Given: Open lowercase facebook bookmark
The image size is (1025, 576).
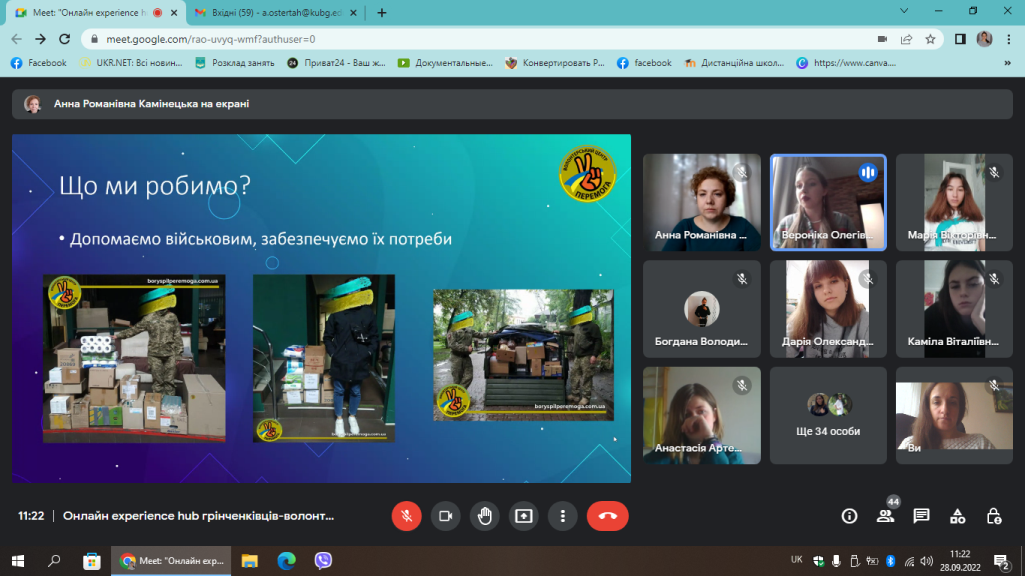Looking at the screenshot, I should pyautogui.click(x=645, y=63).
